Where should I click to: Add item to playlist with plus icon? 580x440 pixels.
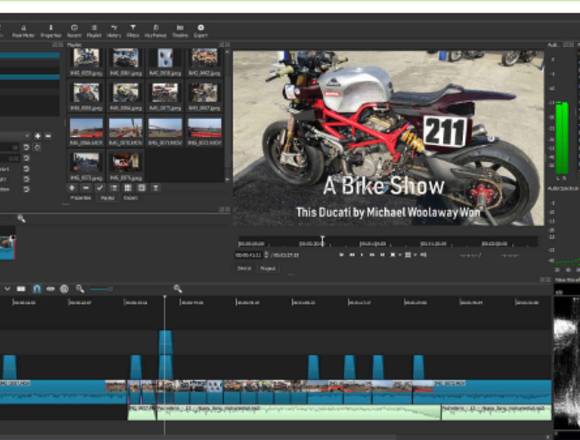72,188
